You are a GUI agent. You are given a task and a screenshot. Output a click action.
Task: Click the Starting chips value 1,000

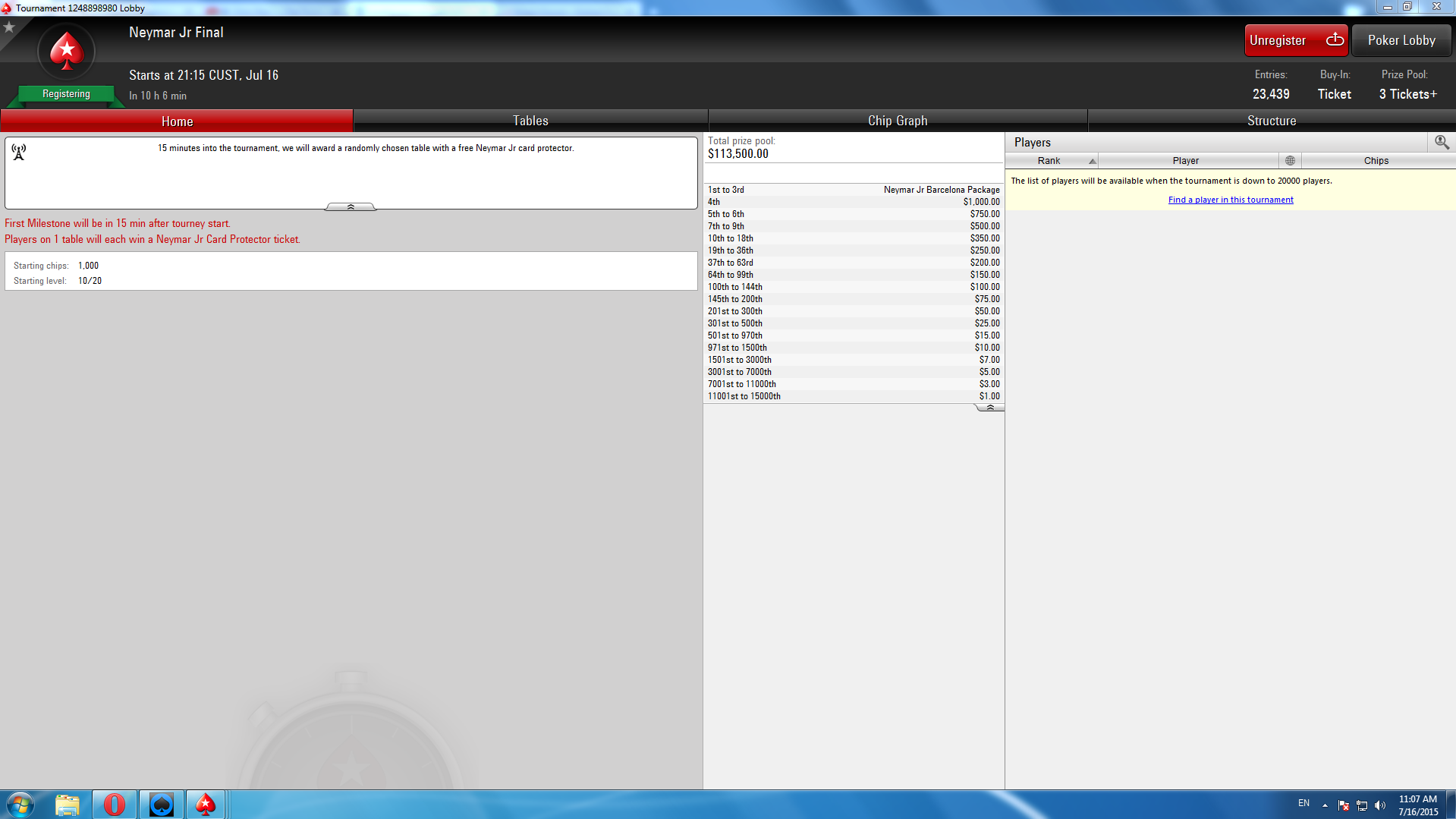point(88,266)
